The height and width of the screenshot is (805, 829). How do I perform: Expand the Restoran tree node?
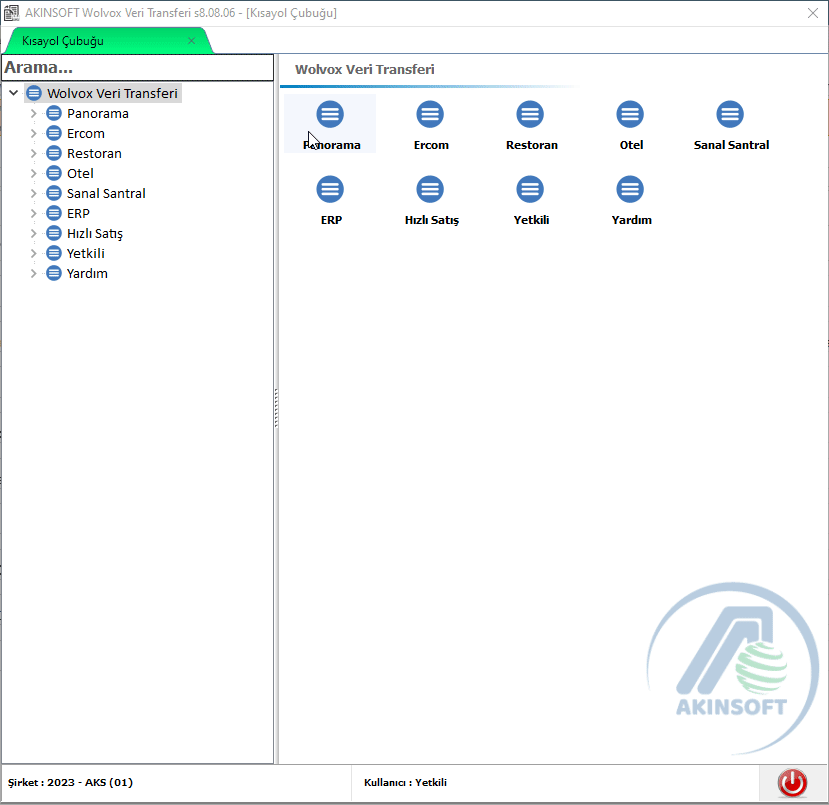(x=33, y=154)
